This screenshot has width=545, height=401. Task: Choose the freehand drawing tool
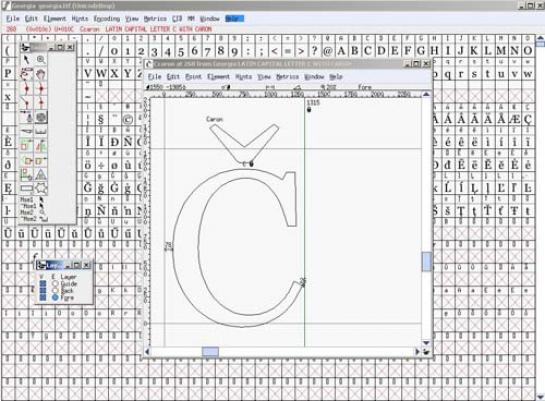click(26, 74)
